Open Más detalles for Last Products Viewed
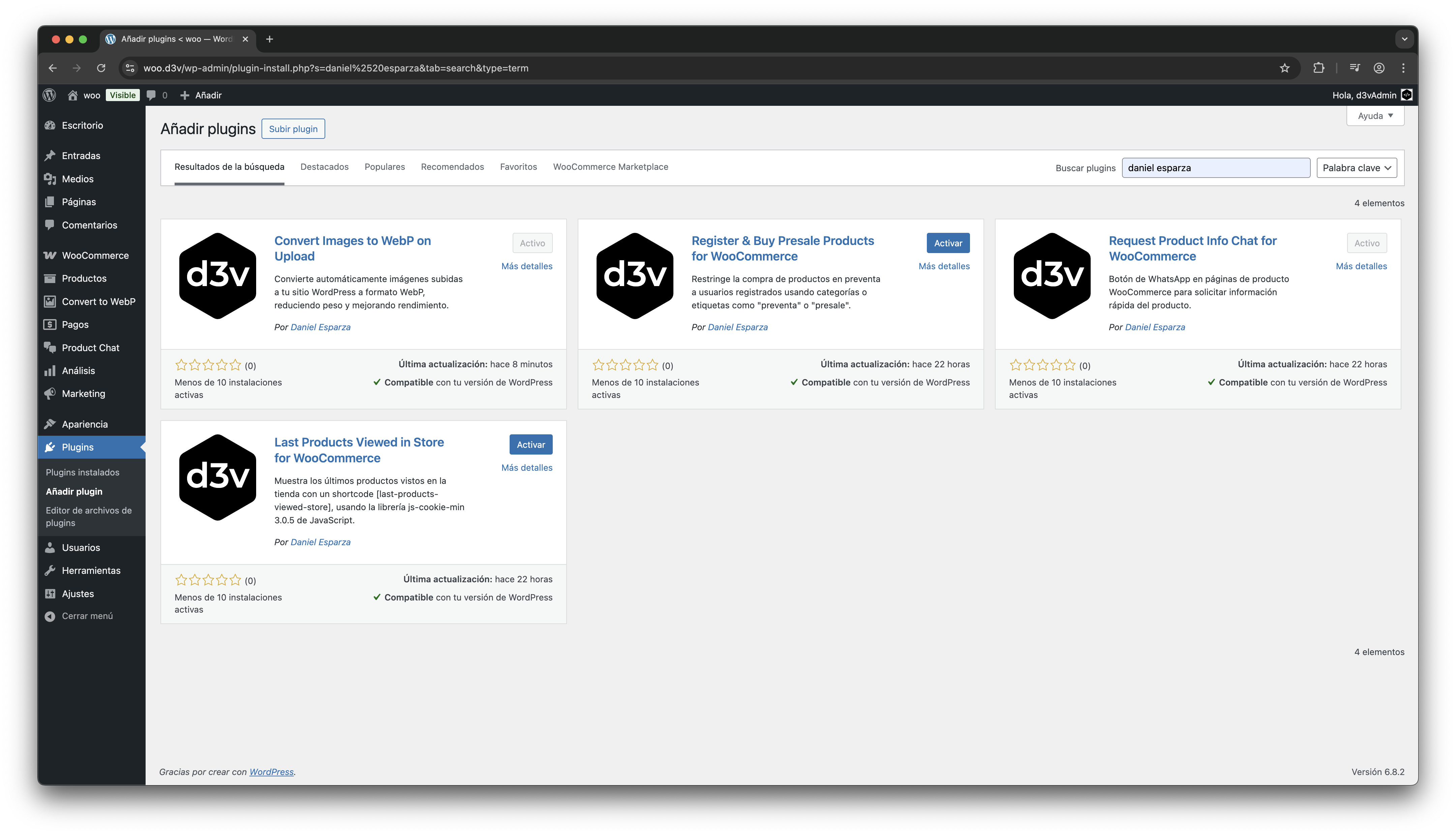This screenshot has width=1456, height=835. coord(526,467)
